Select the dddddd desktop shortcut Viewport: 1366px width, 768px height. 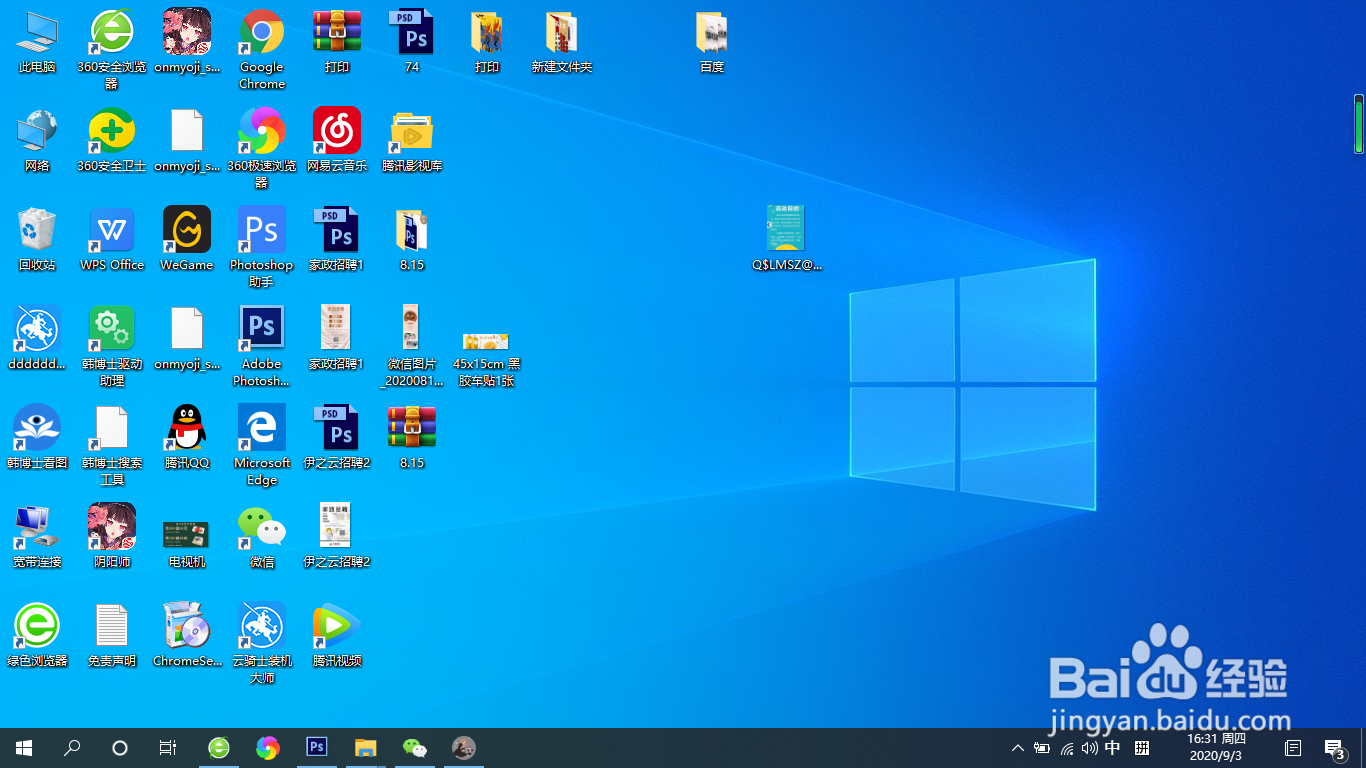point(37,339)
